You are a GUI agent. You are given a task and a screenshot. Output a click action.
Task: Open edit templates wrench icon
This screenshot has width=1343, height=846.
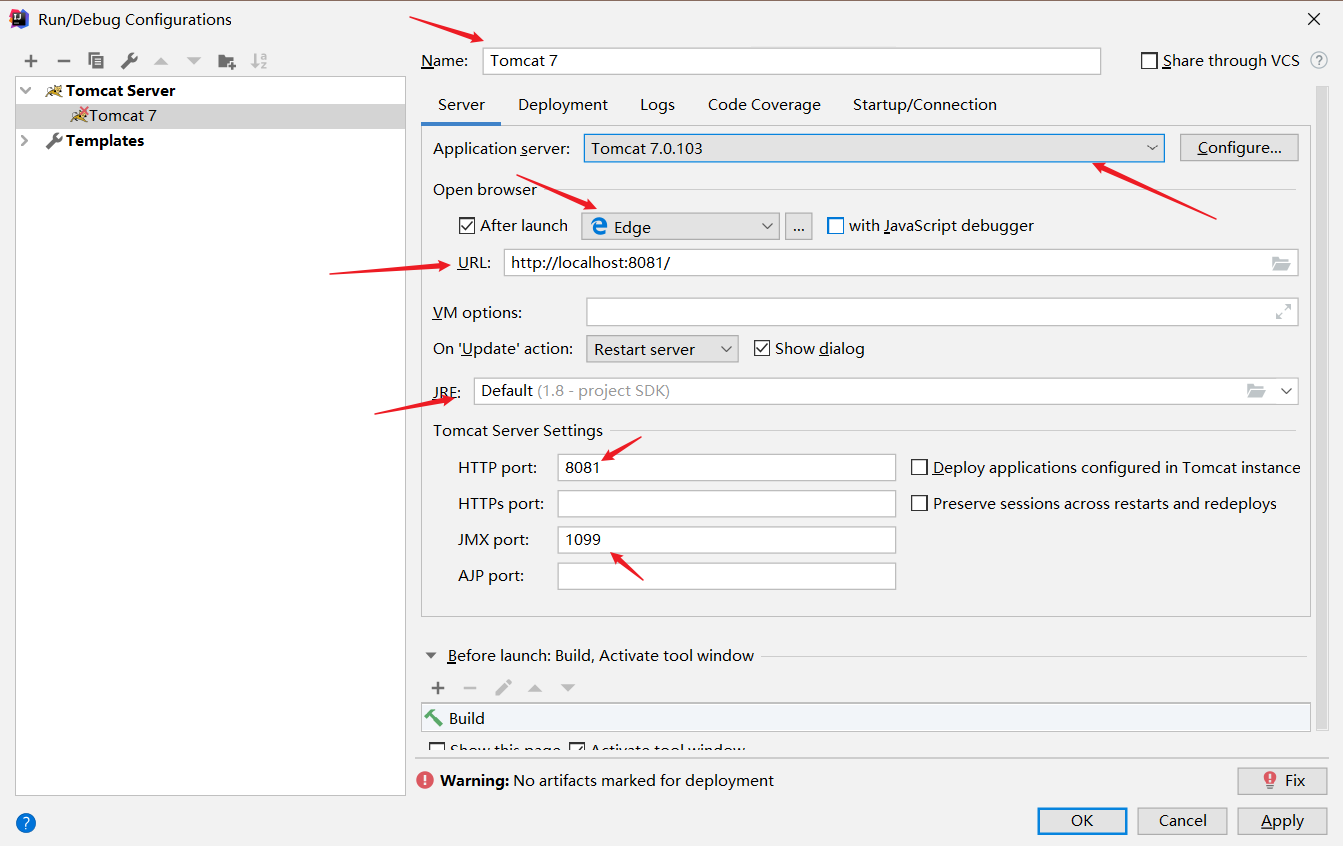tap(128, 61)
